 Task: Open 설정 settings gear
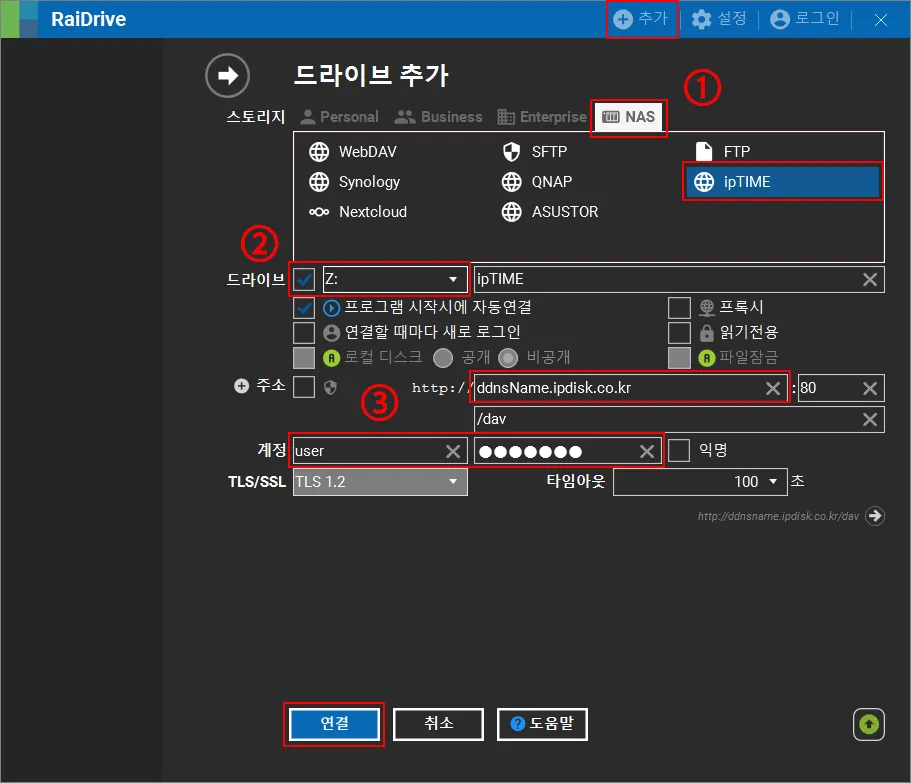click(701, 19)
